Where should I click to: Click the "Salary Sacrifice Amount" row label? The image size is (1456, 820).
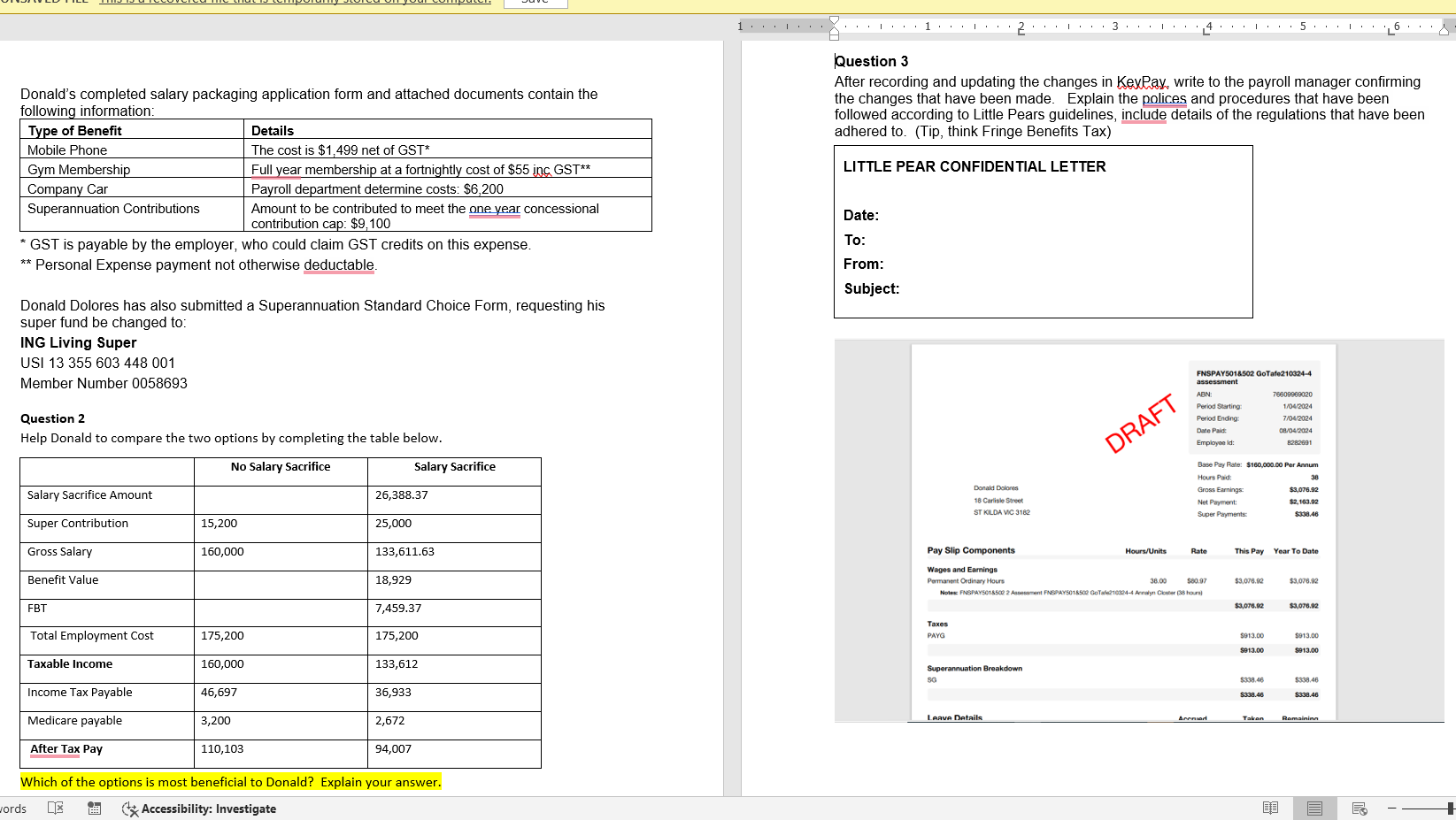coord(89,494)
